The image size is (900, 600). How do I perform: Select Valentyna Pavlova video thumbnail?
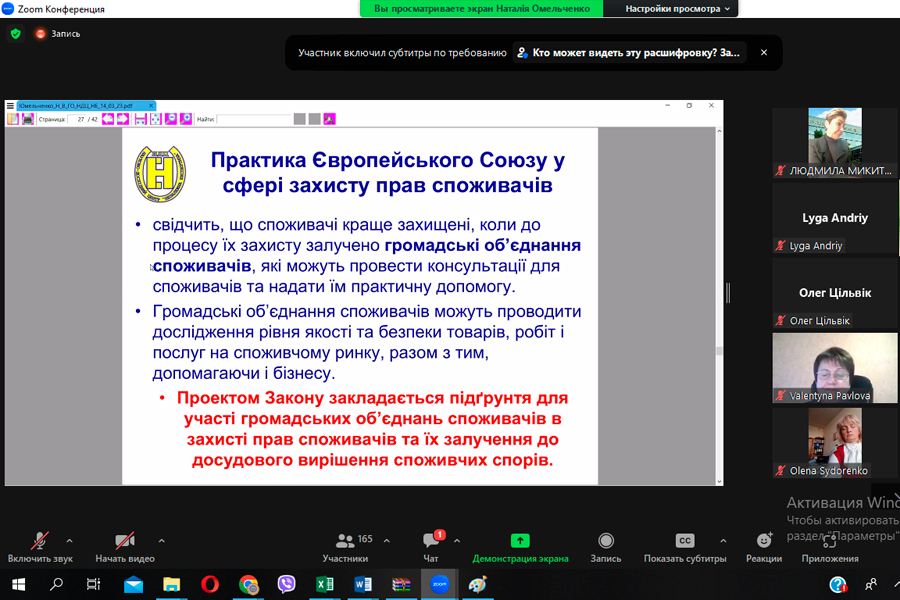tap(835, 368)
